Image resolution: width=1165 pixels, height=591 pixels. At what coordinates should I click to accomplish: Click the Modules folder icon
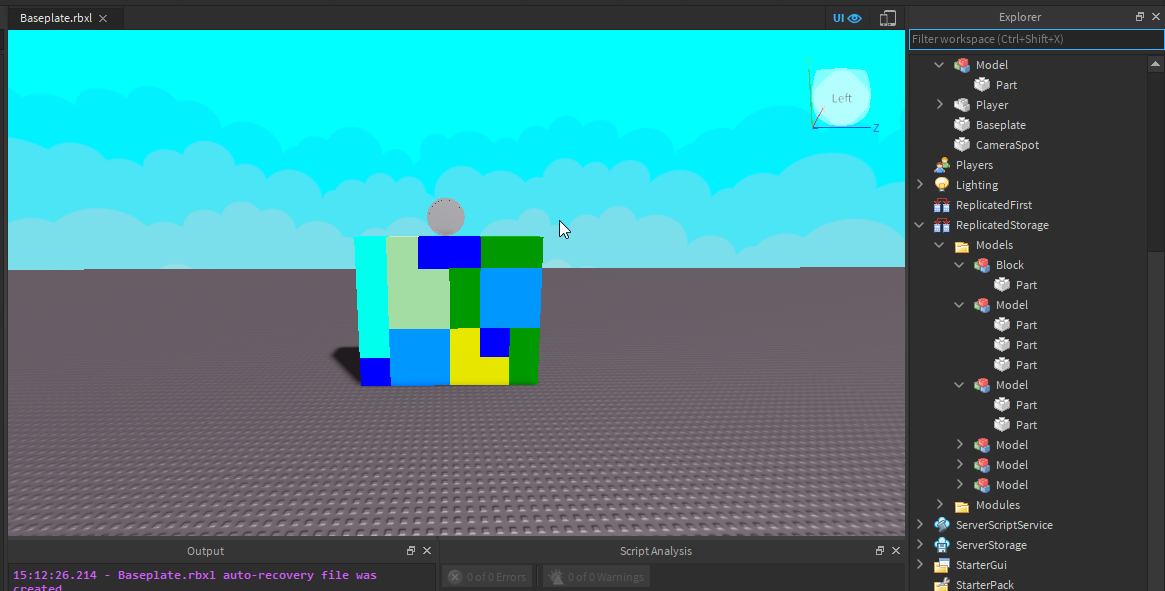point(961,504)
